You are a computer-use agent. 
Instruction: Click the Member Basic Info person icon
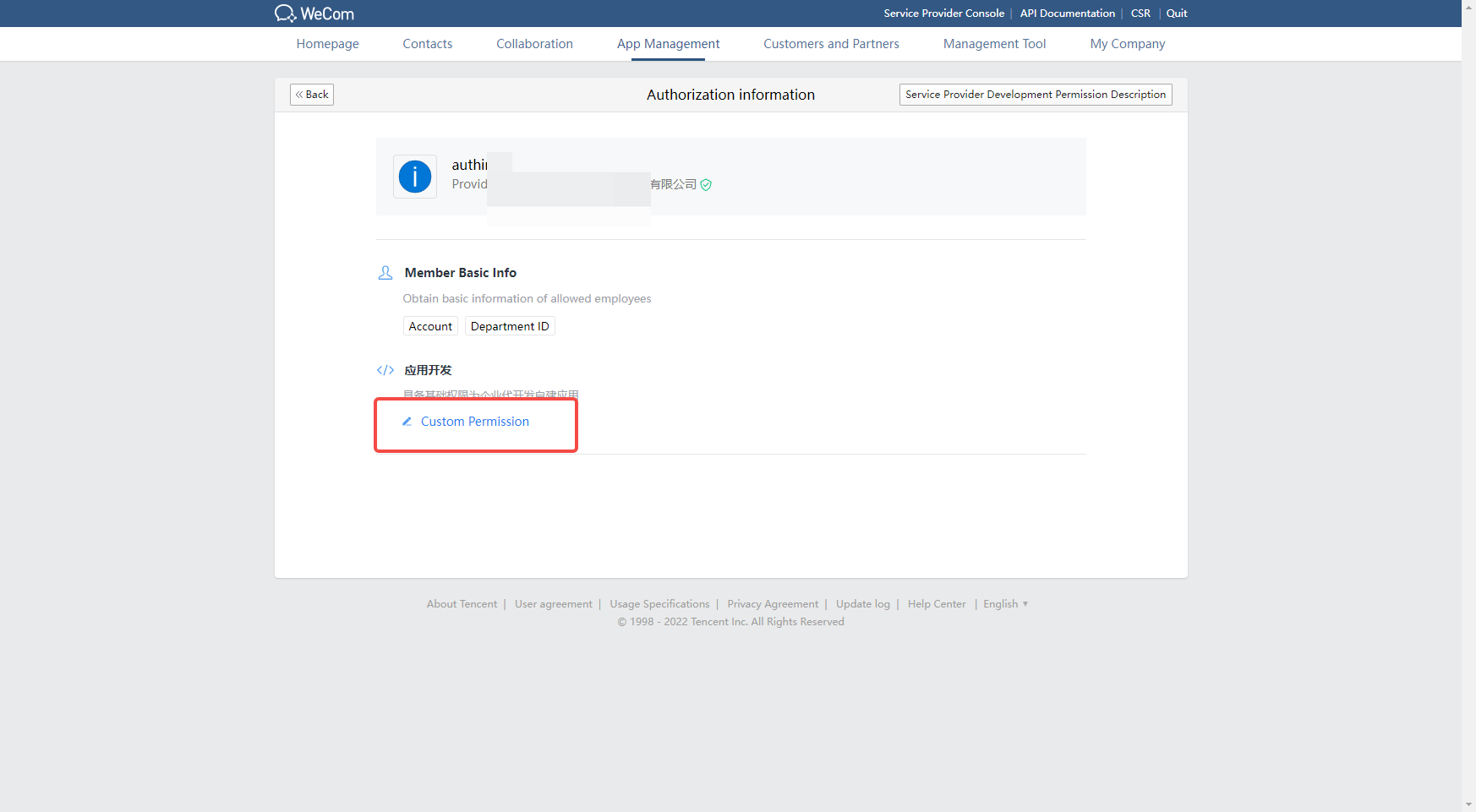tap(385, 273)
